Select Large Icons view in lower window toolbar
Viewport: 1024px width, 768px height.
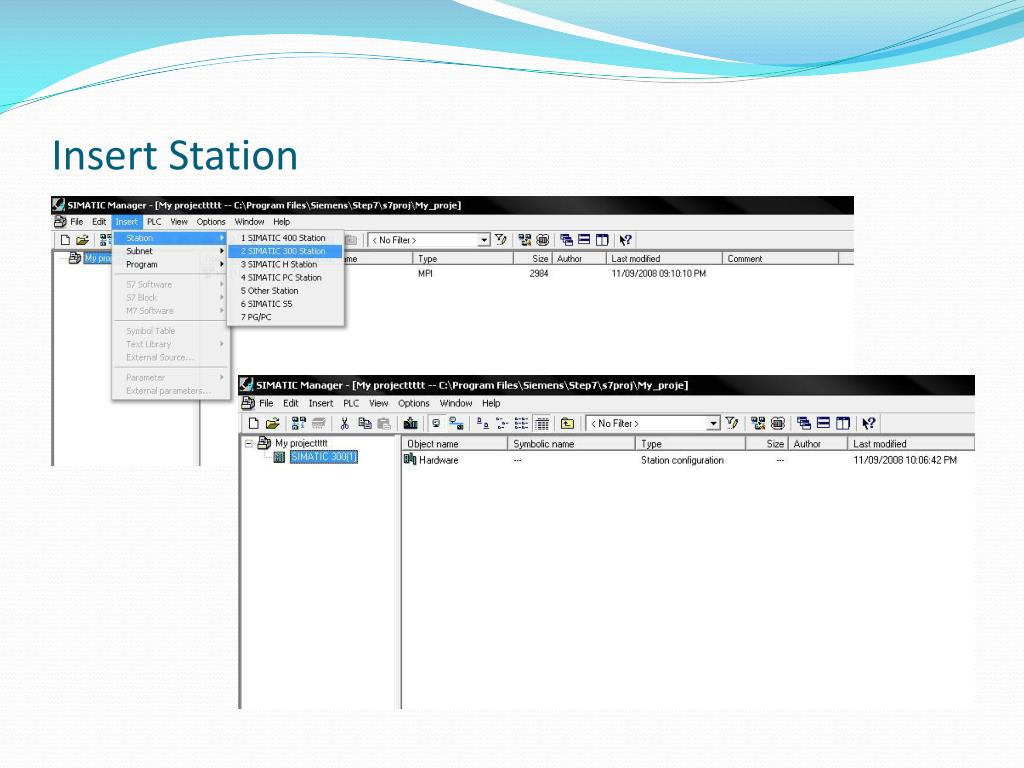pyautogui.click(x=483, y=423)
